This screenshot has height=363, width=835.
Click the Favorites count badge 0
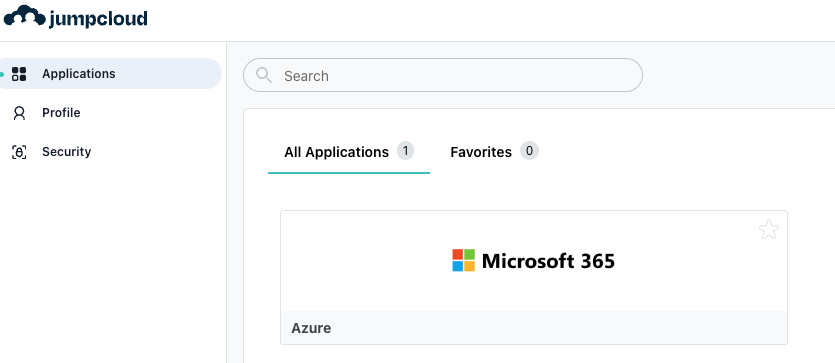(529, 151)
